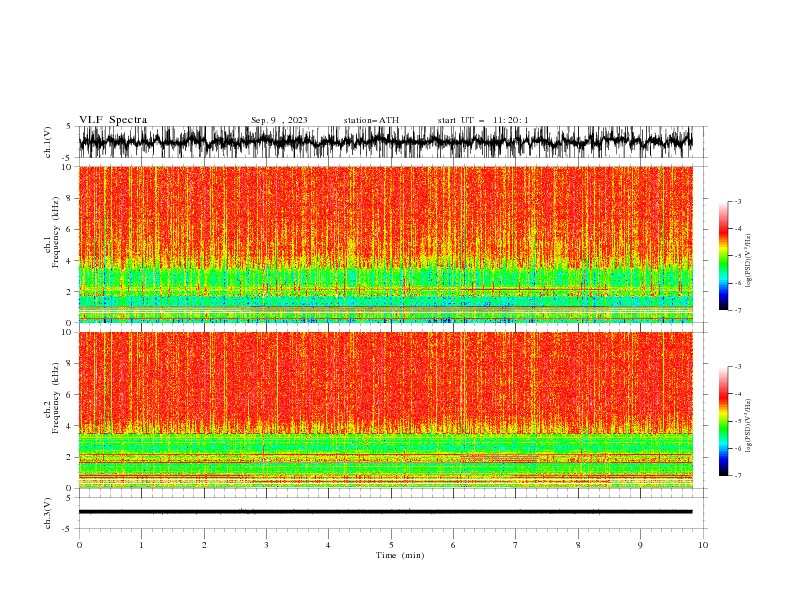Select the "Sep. 9 , 2023" date text
792x612 pixels.
tap(279, 120)
